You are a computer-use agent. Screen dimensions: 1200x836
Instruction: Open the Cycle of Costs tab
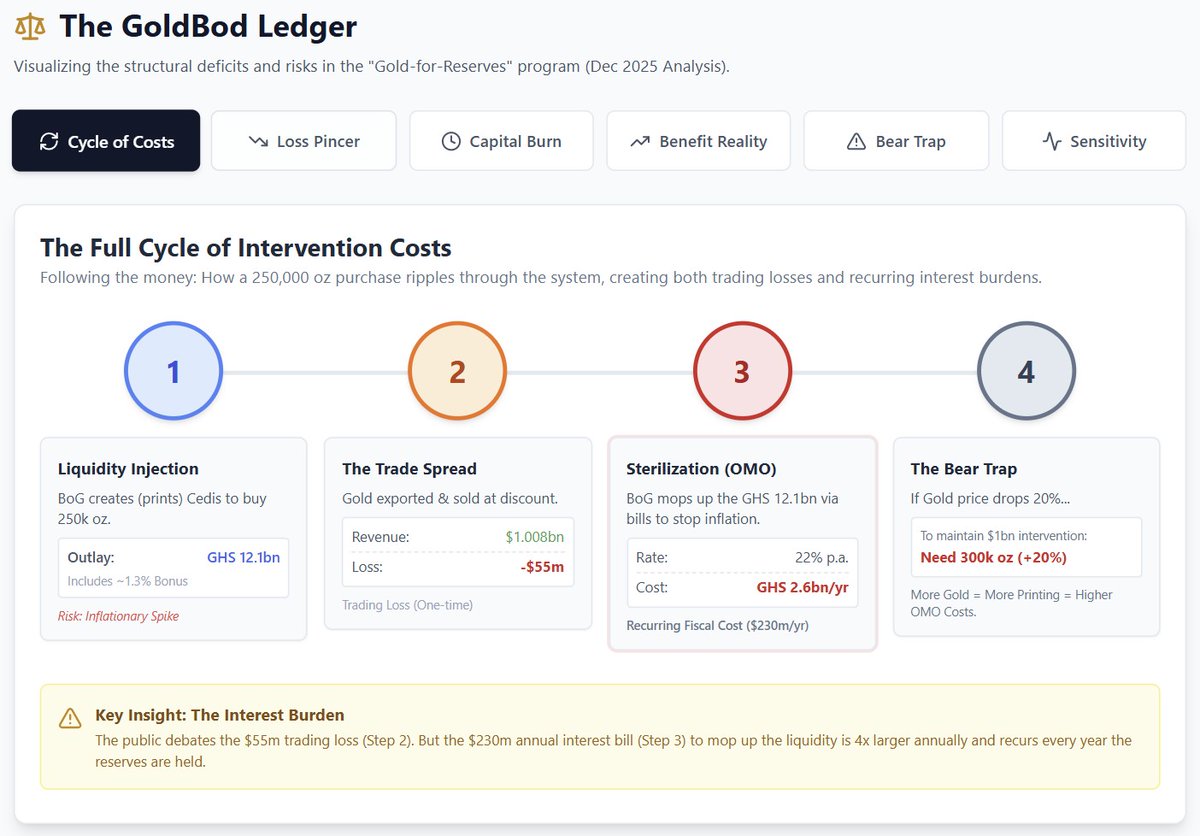106,141
